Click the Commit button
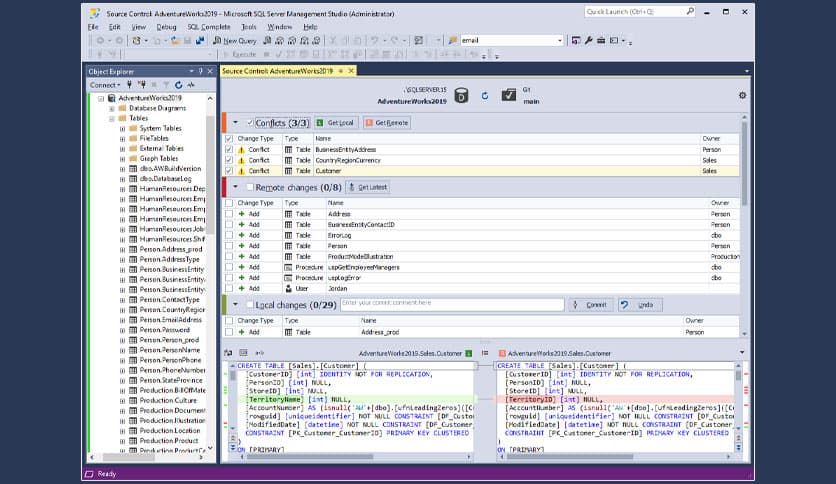Screen dimensions: 836x484 tap(591, 305)
